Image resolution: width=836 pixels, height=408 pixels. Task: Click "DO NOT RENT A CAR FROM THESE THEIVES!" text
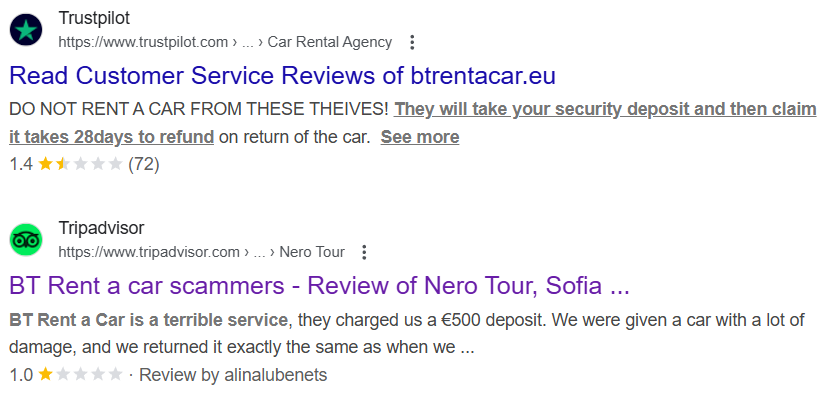coord(199,109)
